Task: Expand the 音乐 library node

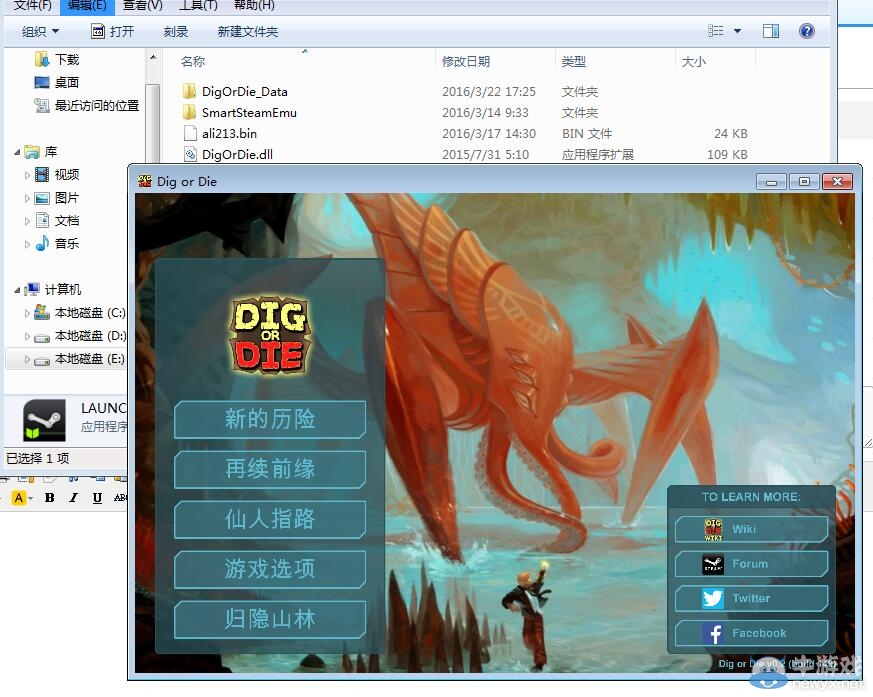Action: 27,244
